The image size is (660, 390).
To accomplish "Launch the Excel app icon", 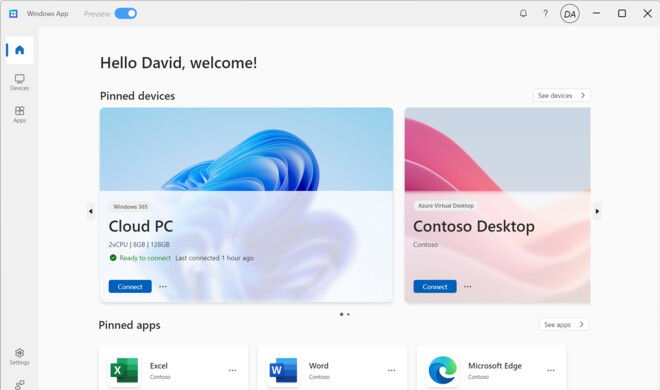I will point(124,370).
